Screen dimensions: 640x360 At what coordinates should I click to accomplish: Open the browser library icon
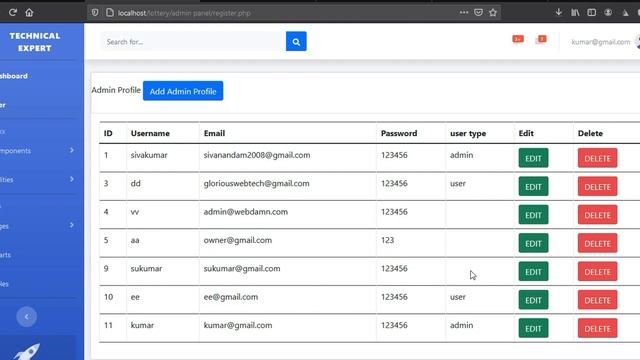pyautogui.click(x=575, y=13)
